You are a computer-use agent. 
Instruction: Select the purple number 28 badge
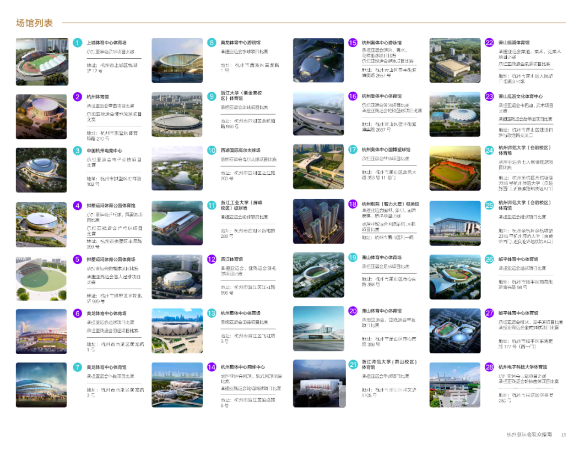point(489,367)
